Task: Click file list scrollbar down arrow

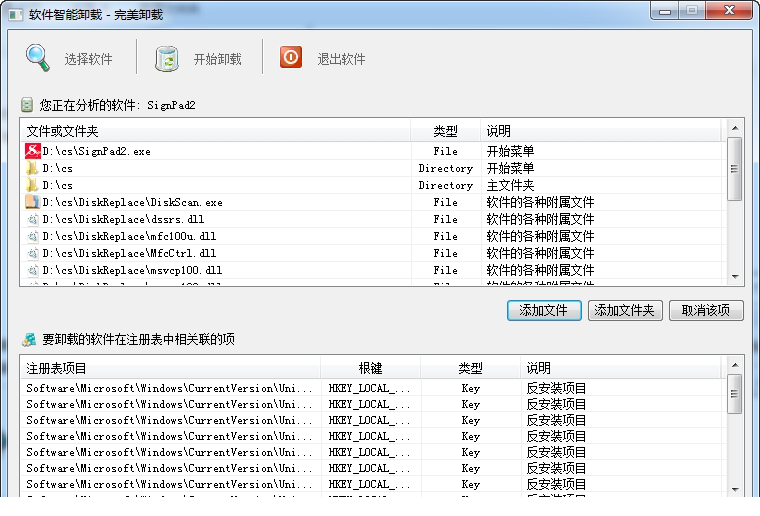Action: click(735, 277)
